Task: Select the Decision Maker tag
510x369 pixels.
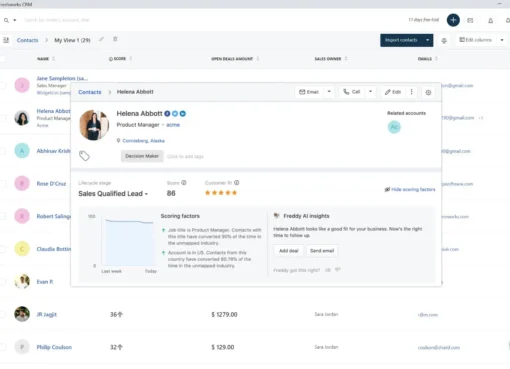Action: (142, 156)
